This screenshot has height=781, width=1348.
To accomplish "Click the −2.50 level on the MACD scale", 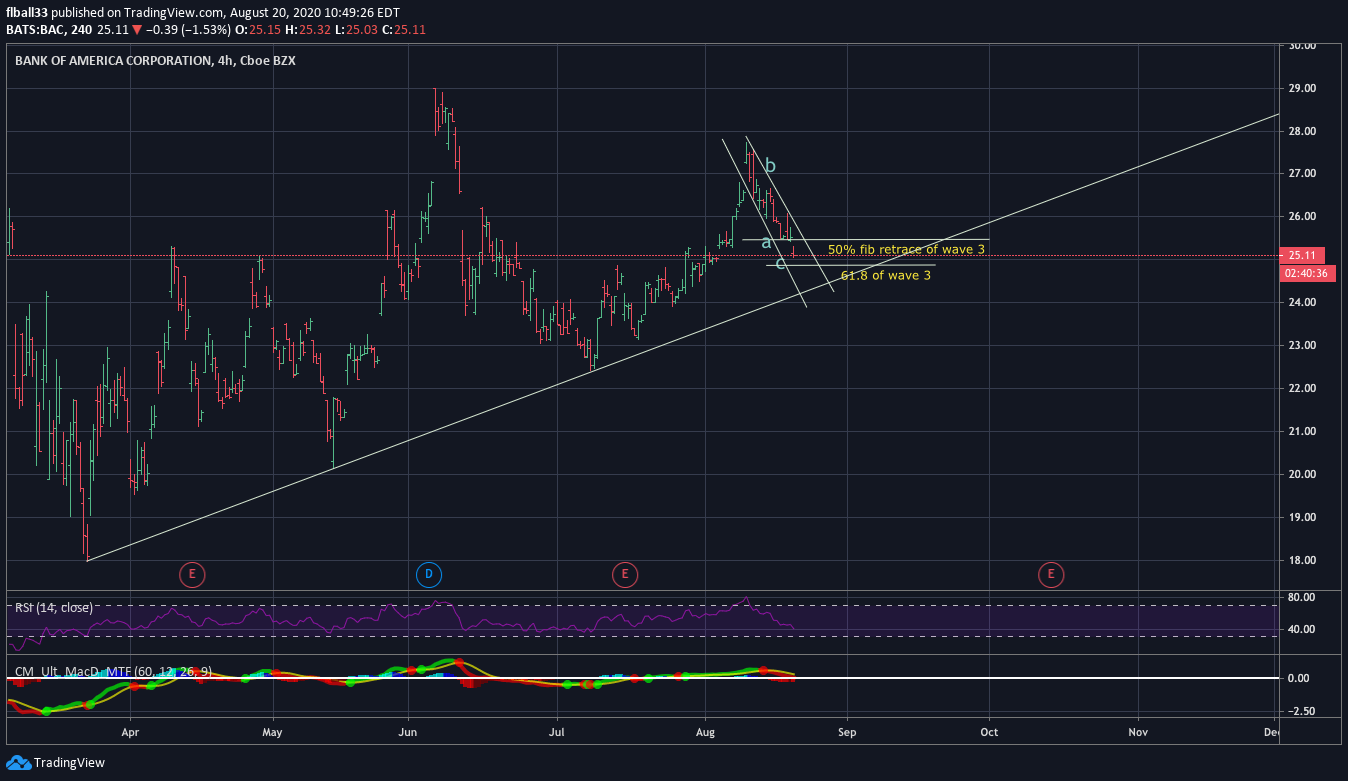I will point(1301,712).
